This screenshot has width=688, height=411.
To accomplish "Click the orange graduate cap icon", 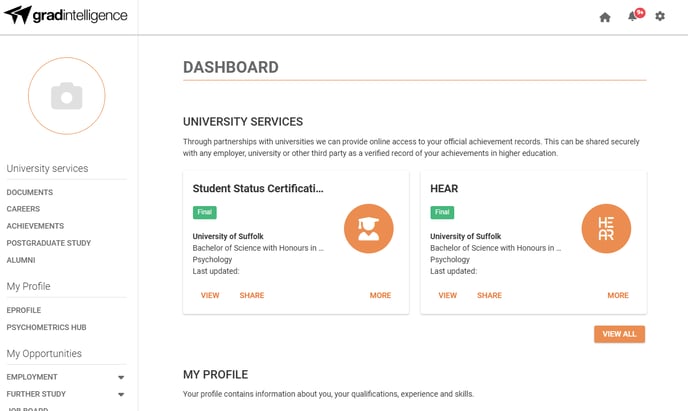I will [369, 229].
